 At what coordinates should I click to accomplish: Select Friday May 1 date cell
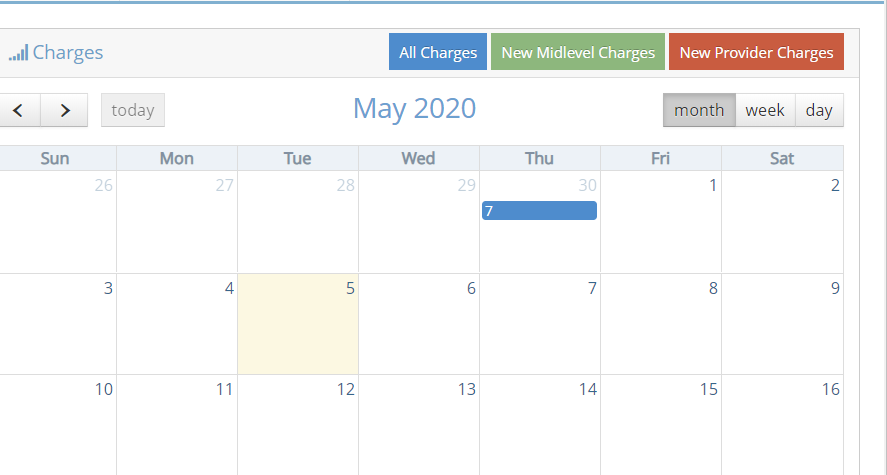661,222
